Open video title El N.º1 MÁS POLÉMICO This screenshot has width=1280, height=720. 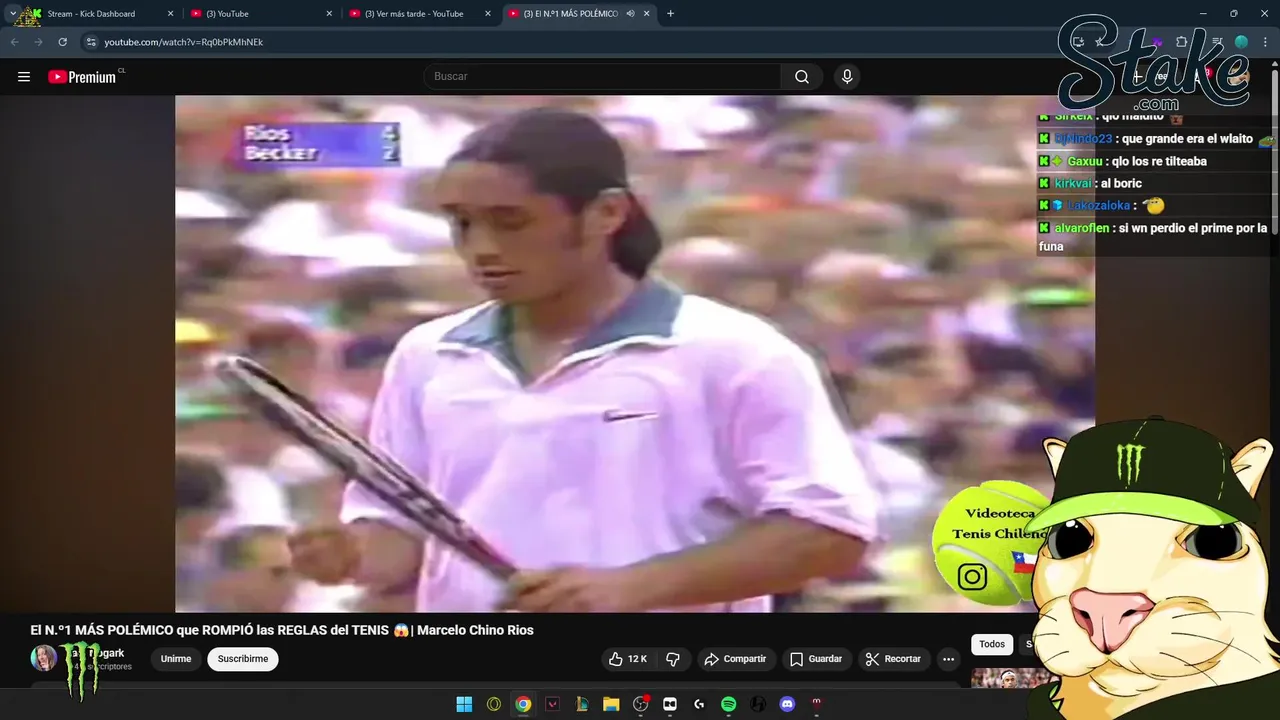click(x=282, y=630)
